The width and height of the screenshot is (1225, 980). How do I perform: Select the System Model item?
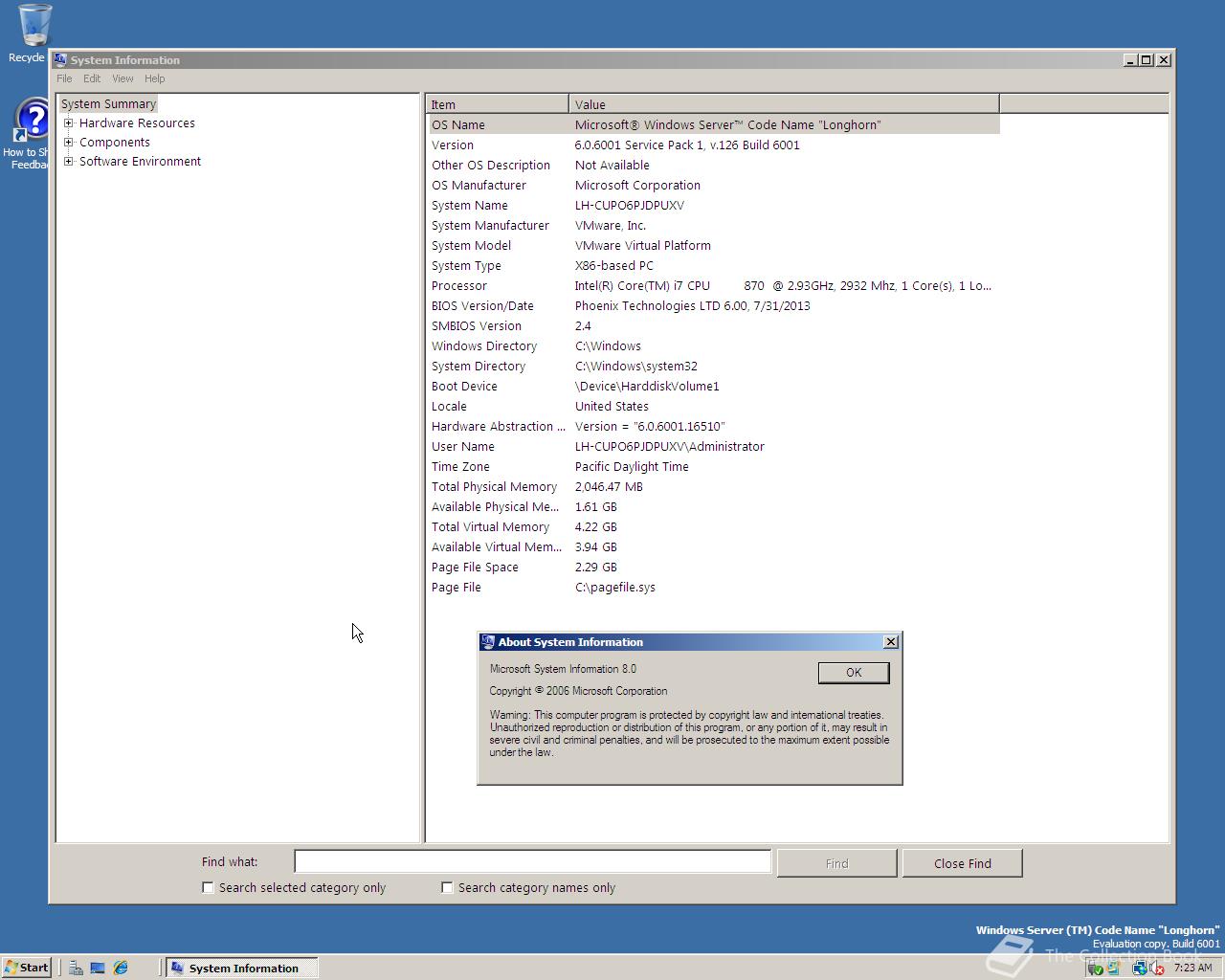(x=471, y=245)
